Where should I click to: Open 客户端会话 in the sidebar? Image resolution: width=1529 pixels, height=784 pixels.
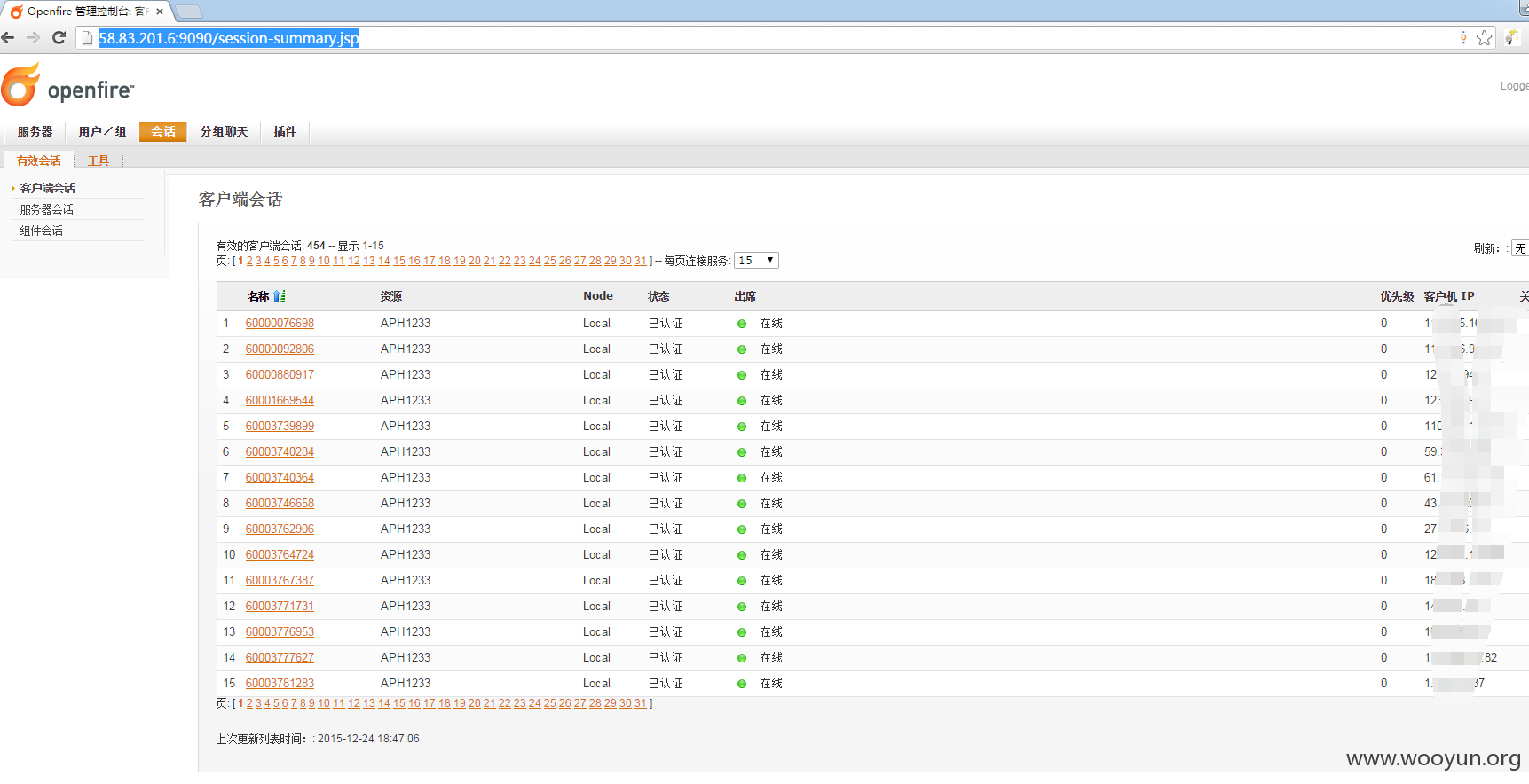coord(48,188)
